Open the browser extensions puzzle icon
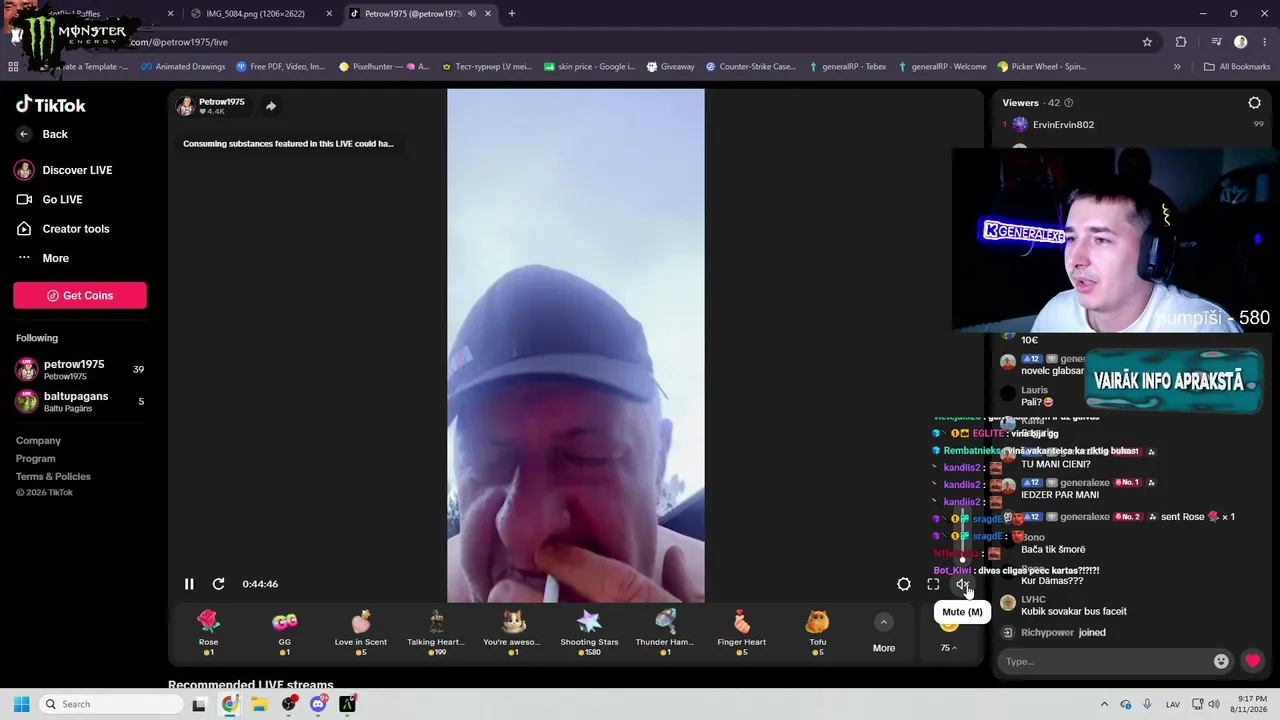This screenshot has height=720, width=1280. pyautogui.click(x=1181, y=42)
